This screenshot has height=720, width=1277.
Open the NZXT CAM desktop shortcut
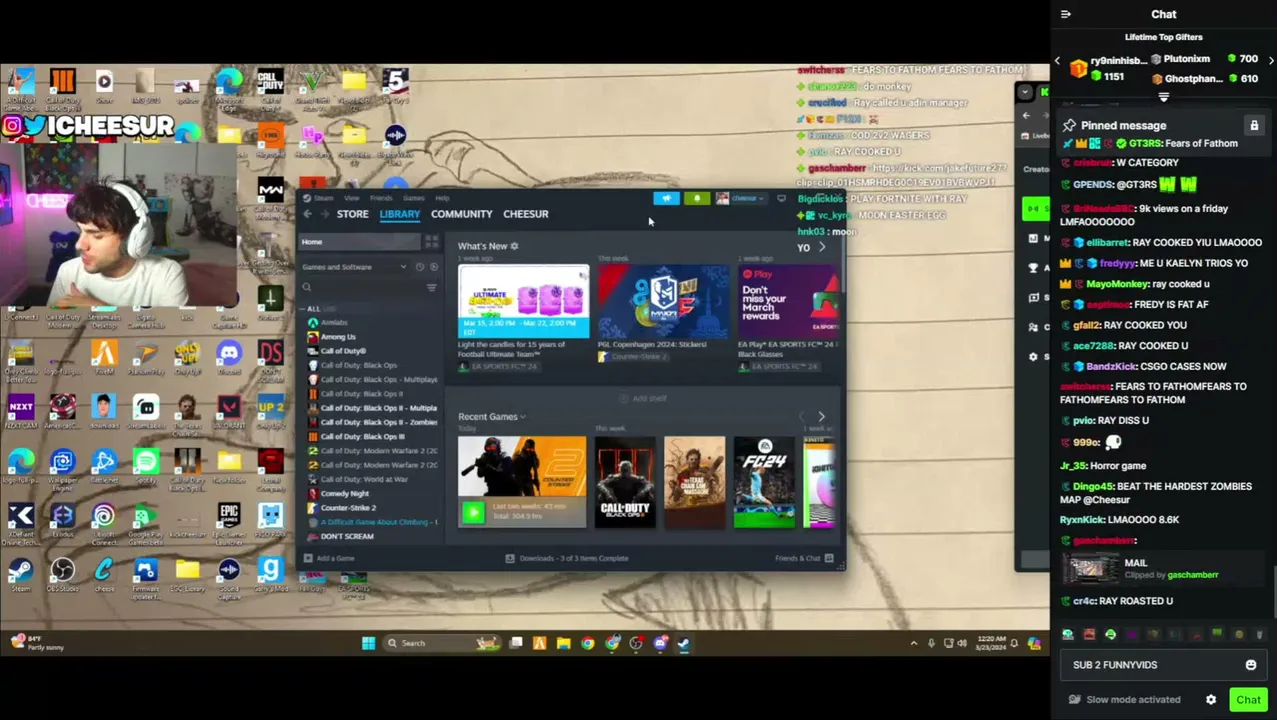21,410
